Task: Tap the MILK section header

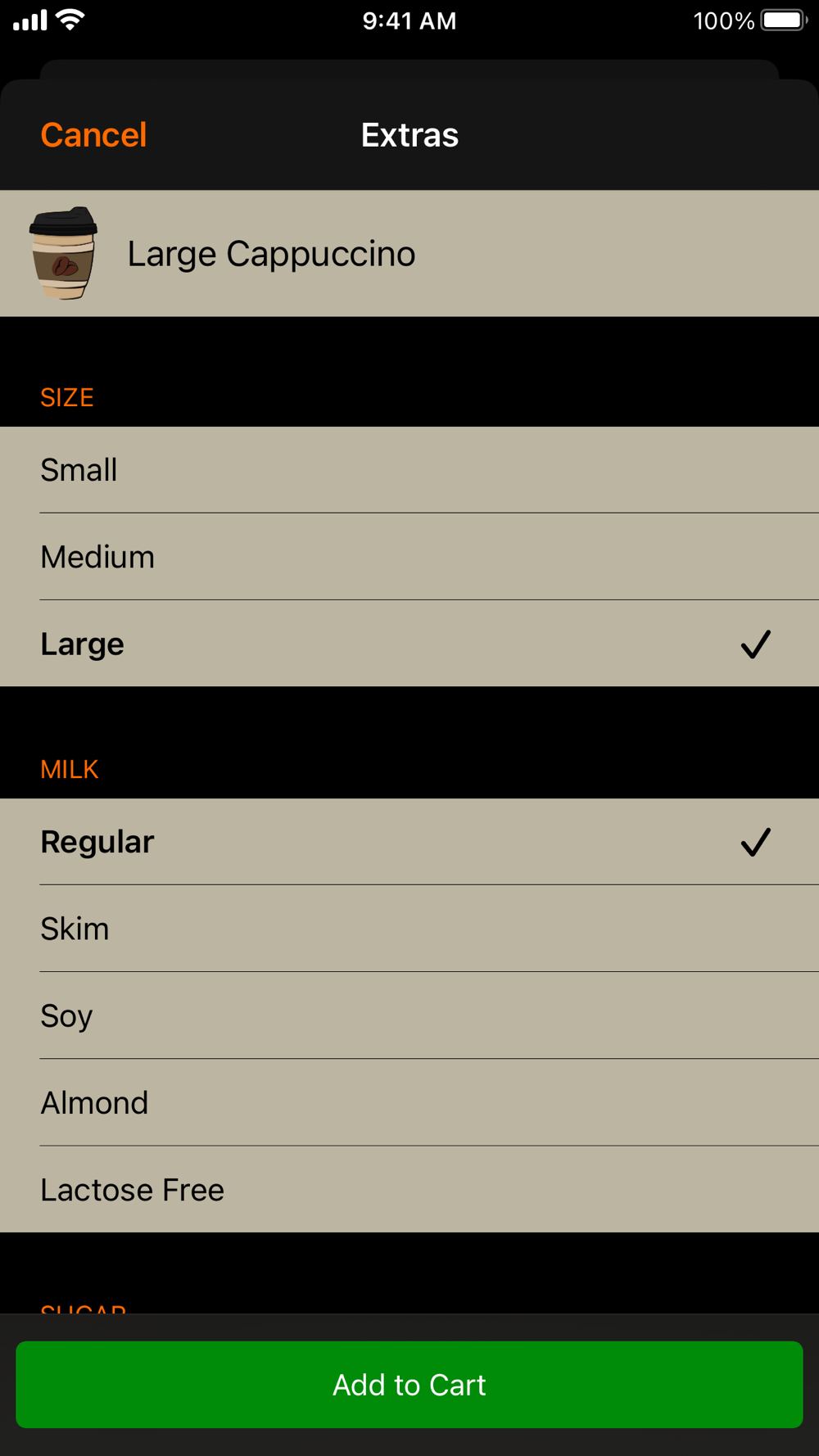Action: [x=70, y=770]
